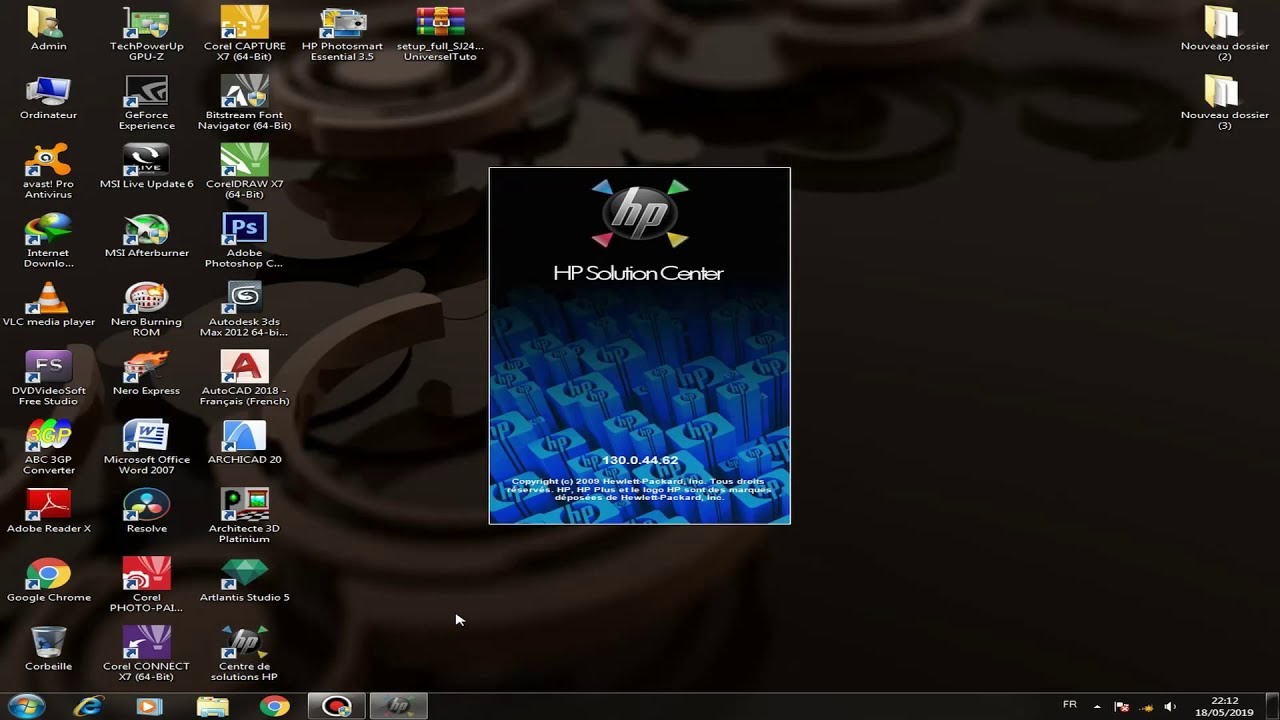Launch MSI Afterburner shortcut
1280x720 pixels.
[146, 236]
